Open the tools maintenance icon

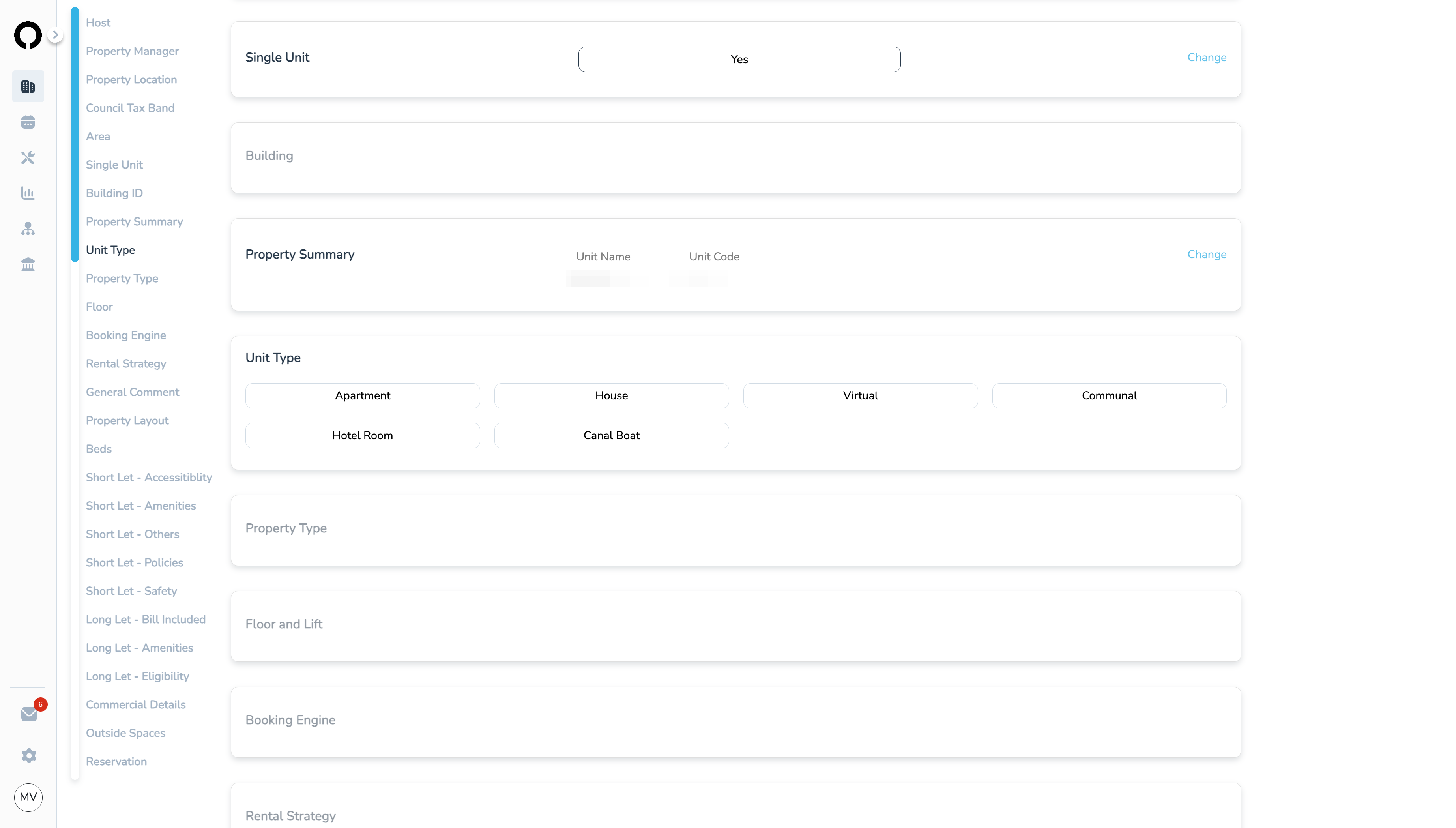(28, 157)
